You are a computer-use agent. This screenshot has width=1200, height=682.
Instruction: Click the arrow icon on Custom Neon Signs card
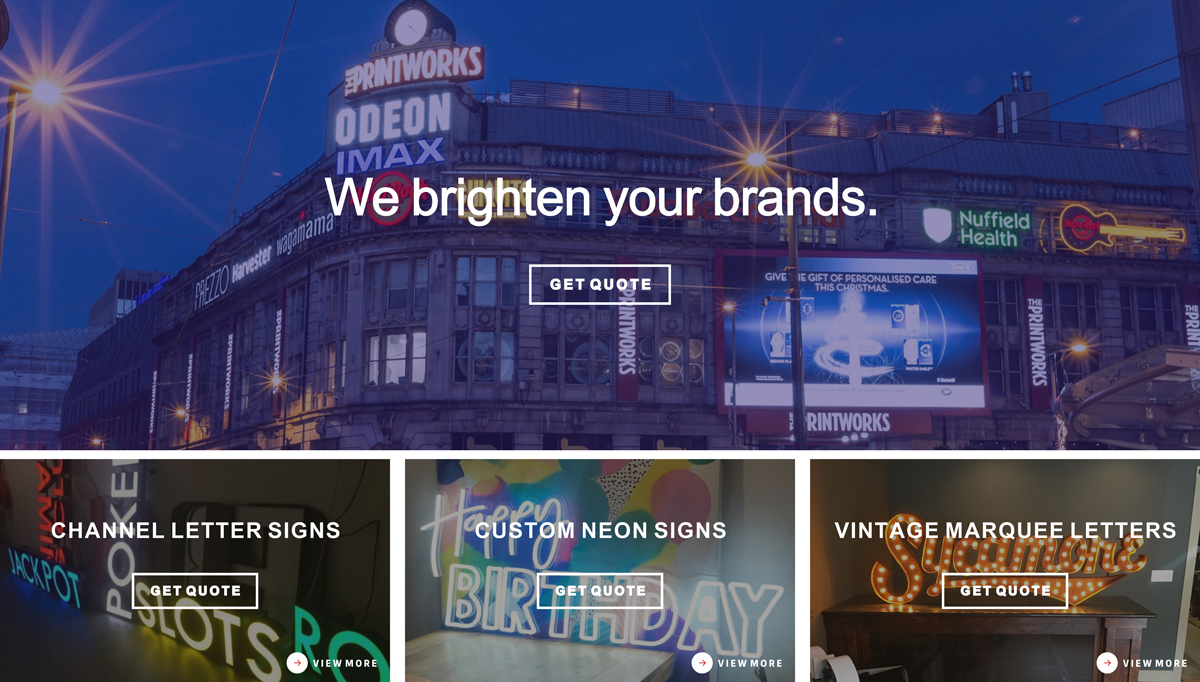pyautogui.click(x=702, y=663)
